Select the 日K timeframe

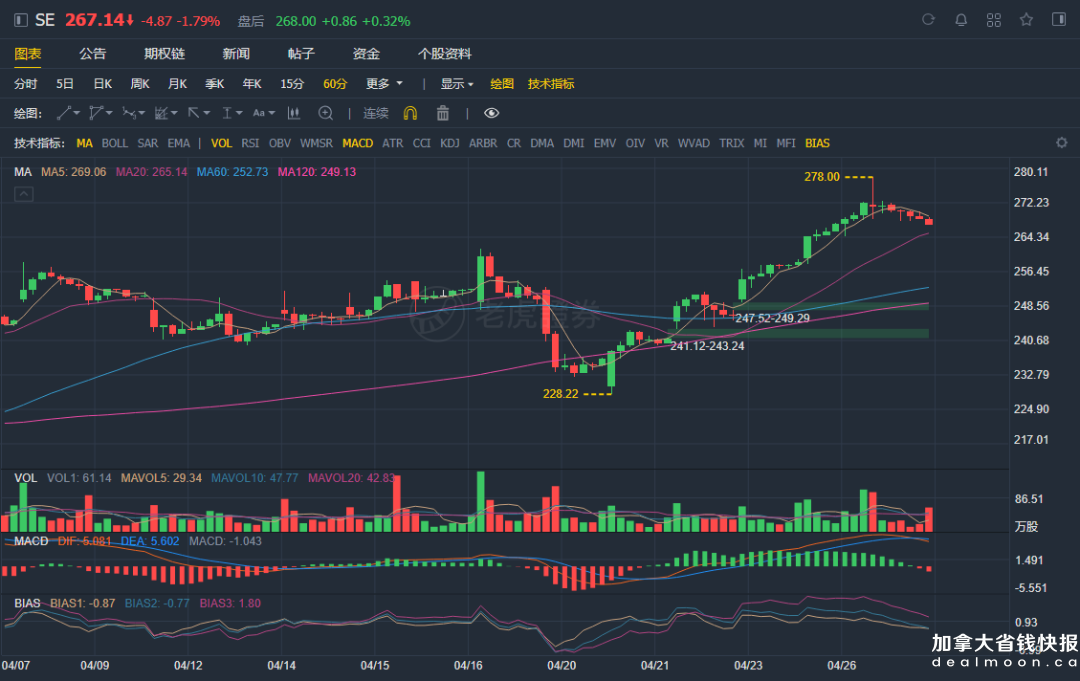102,84
